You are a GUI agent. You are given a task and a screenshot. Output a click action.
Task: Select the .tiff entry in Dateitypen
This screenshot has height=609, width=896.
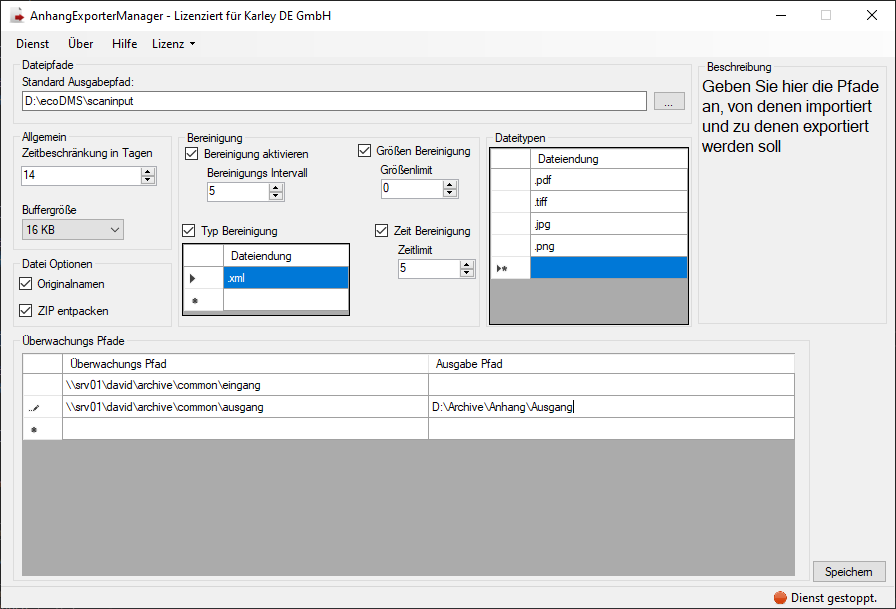608,201
